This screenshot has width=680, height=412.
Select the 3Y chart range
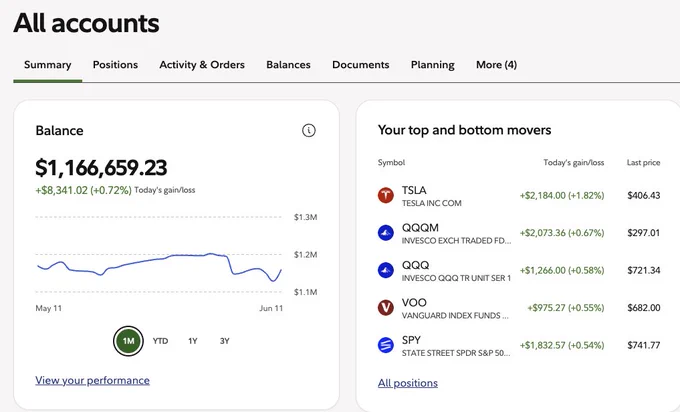(224, 341)
